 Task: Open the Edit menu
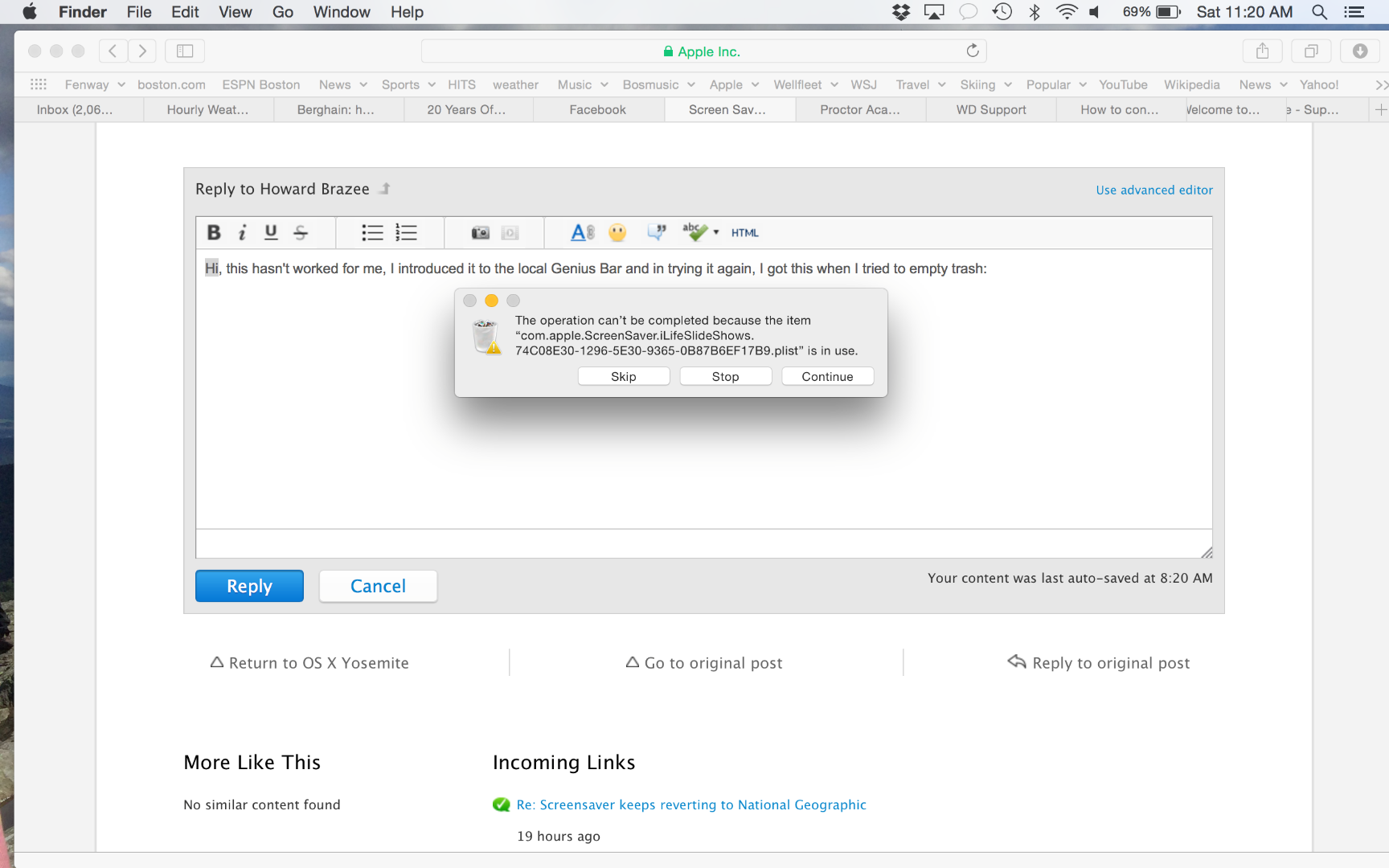point(185,12)
